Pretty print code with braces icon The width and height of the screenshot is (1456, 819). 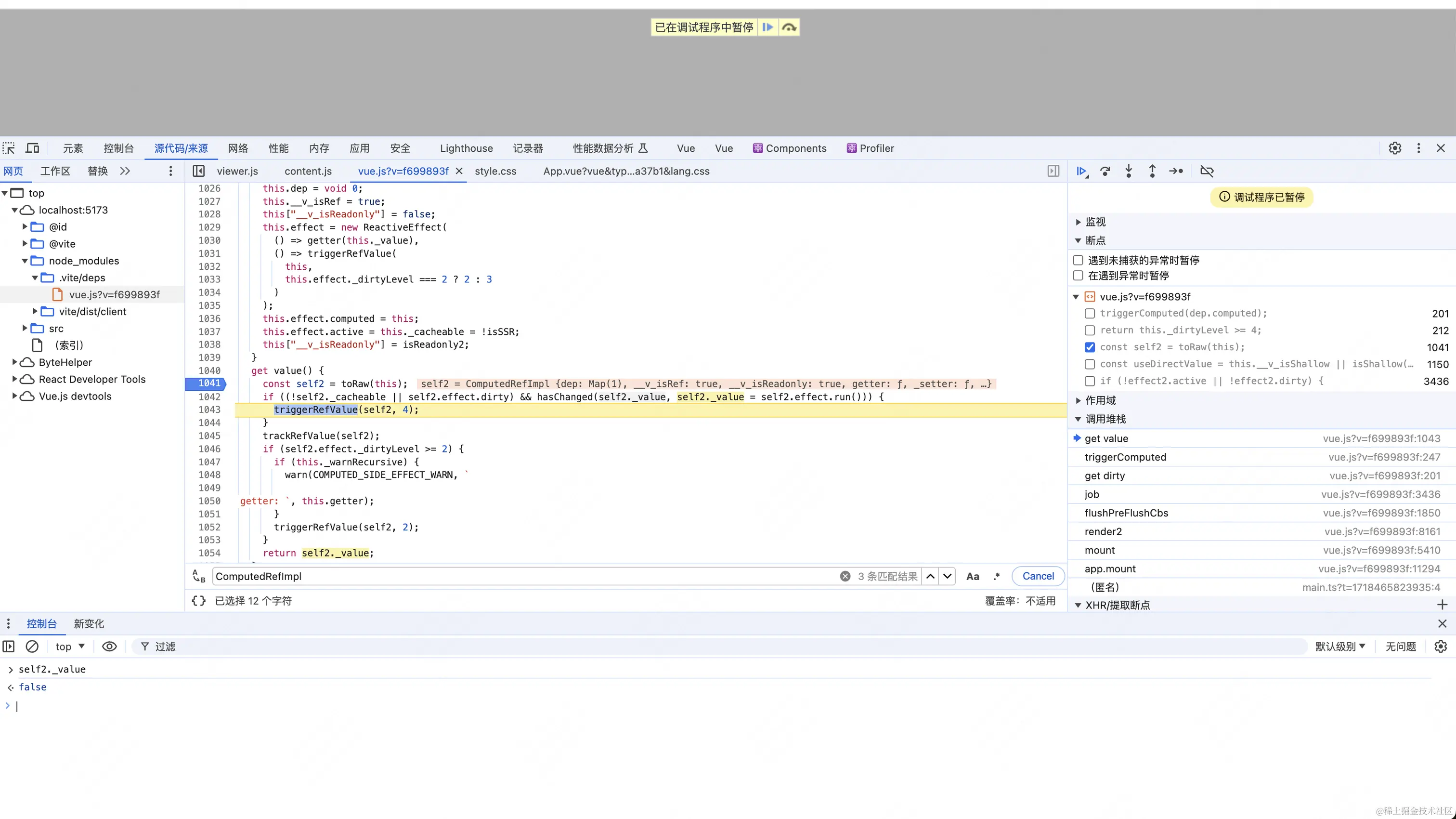[198, 601]
